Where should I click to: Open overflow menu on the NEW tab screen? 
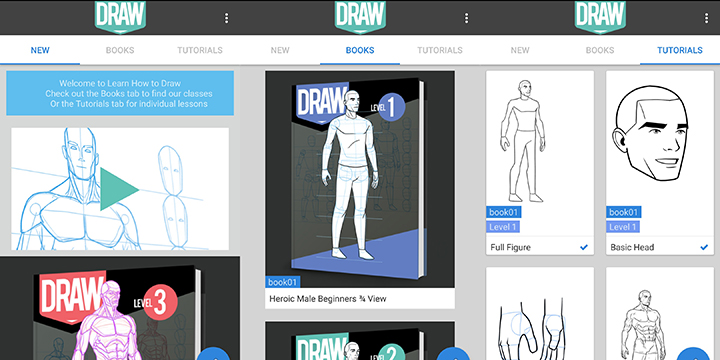(226, 18)
